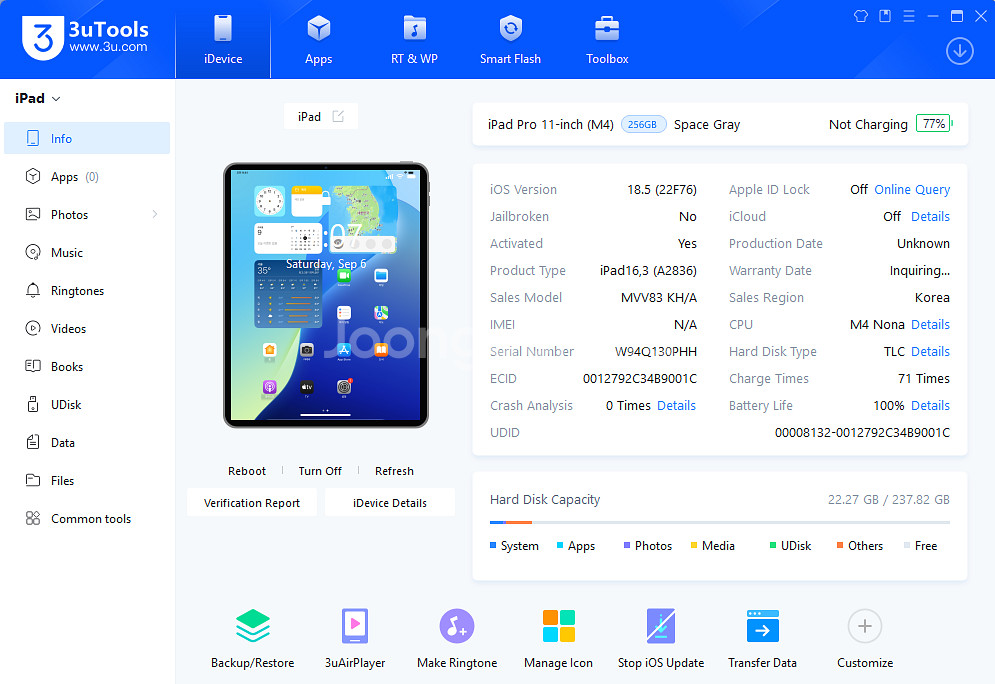Click the Photos legend color swatch
Viewport: 995px width, 684px height.
[x=627, y=545]
